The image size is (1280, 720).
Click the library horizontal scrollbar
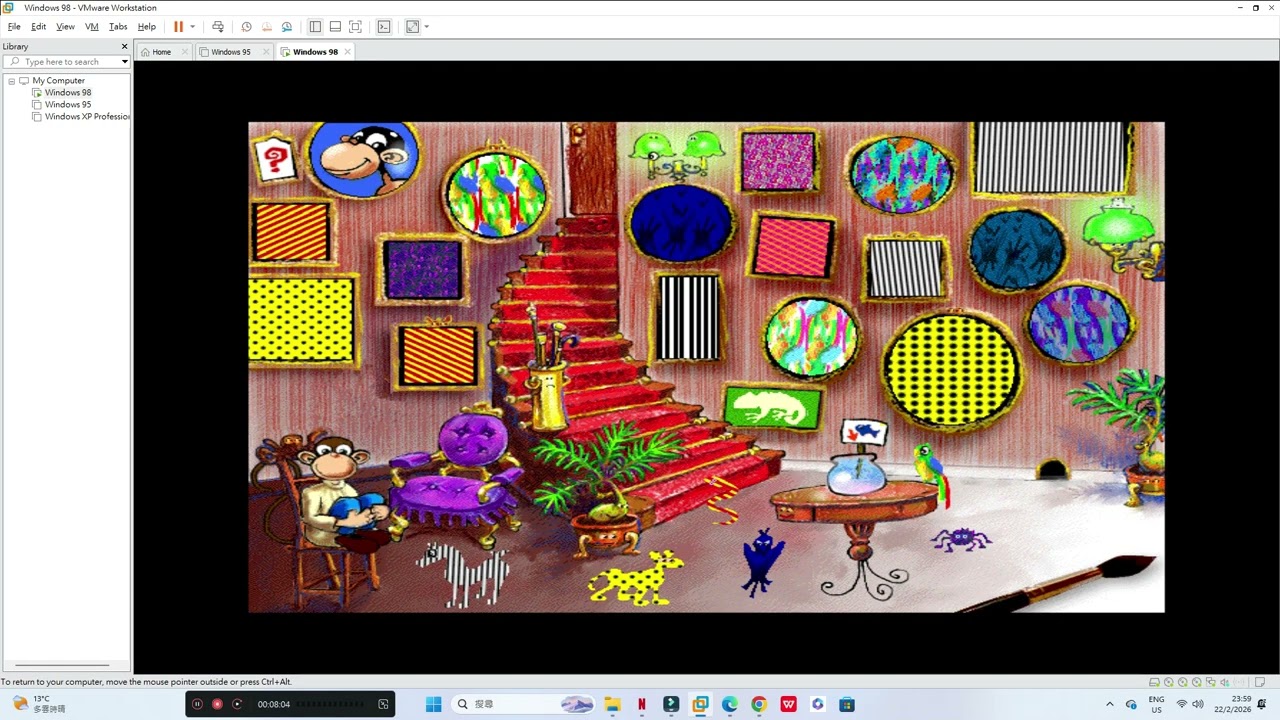62,665
